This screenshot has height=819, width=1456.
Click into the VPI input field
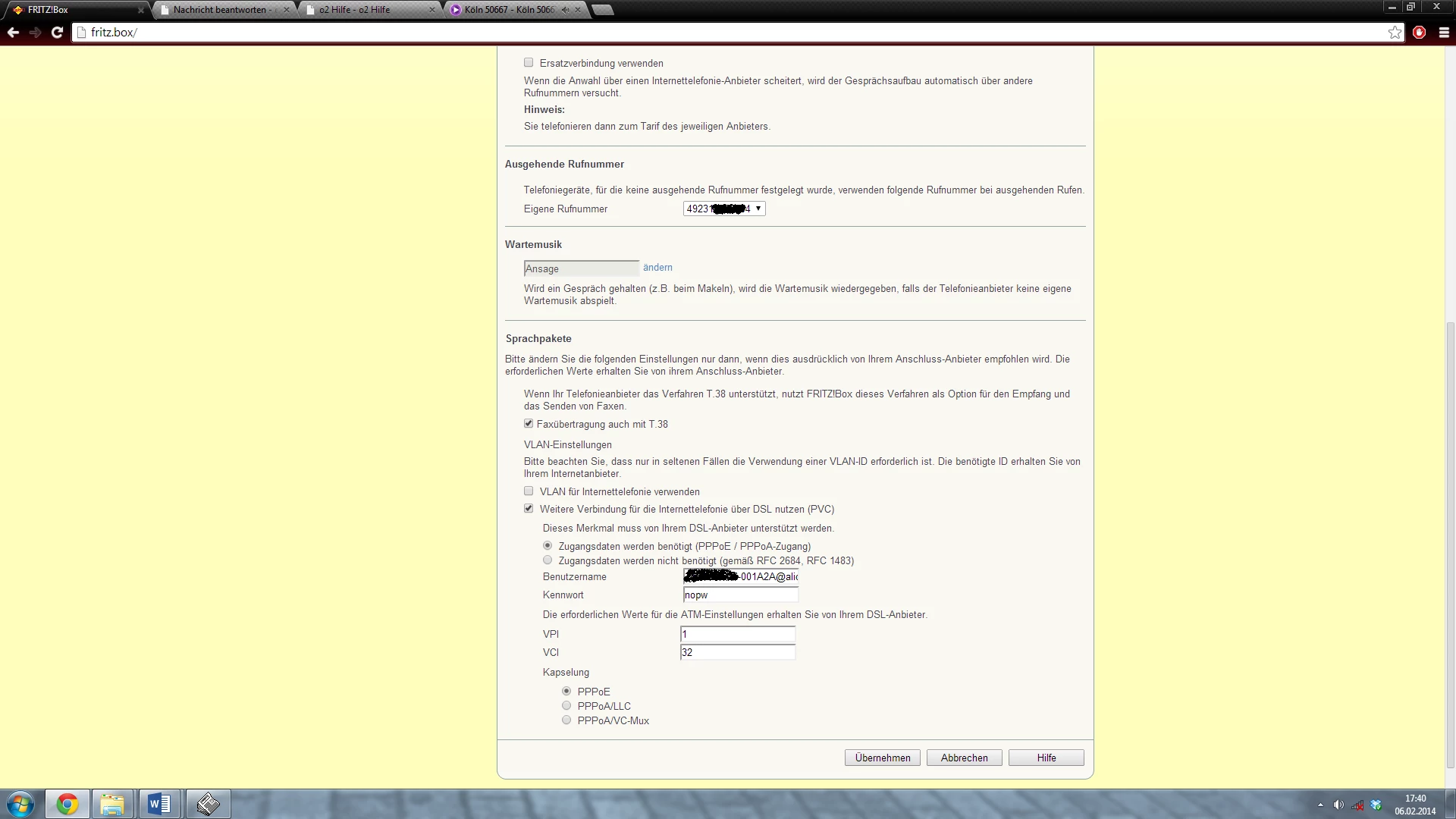737,634
